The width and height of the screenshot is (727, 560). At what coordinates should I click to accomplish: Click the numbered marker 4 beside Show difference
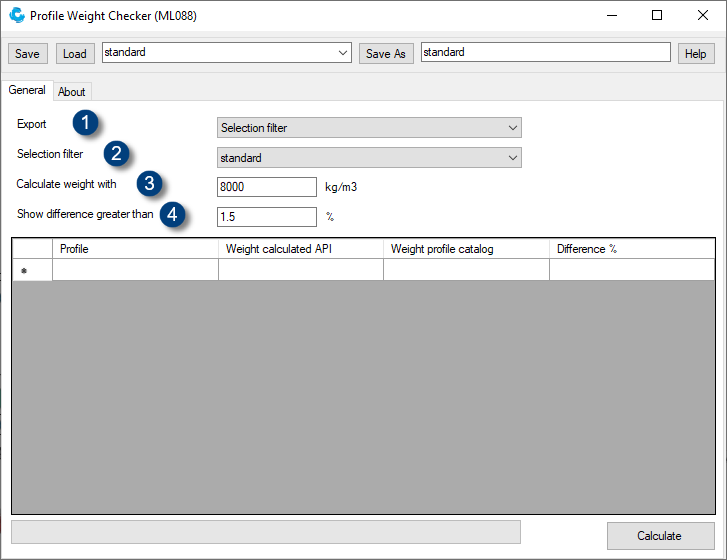[174, 214]
